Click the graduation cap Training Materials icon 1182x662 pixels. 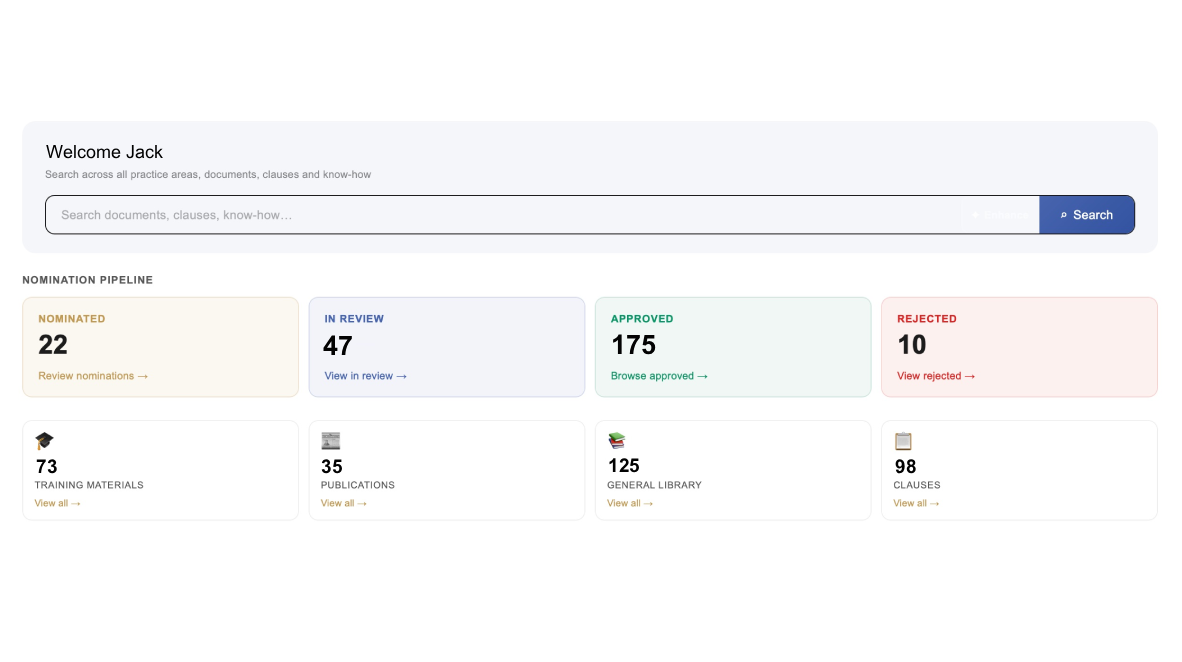click(44, 440)
